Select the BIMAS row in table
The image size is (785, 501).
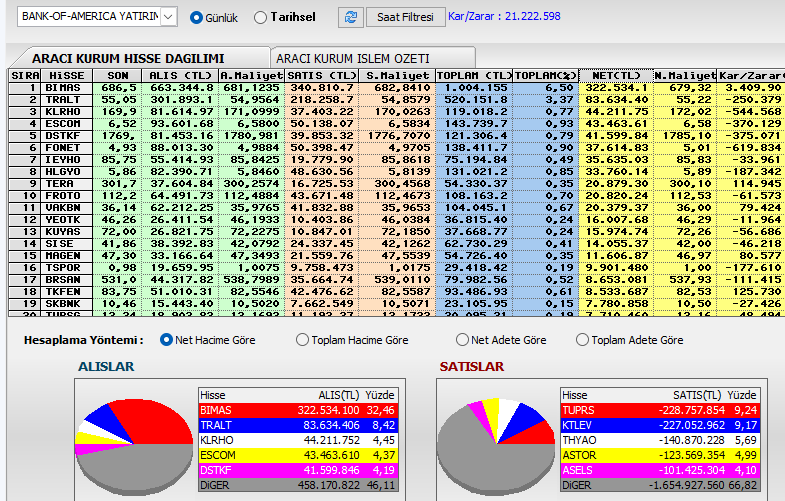[x=66, y=88]
